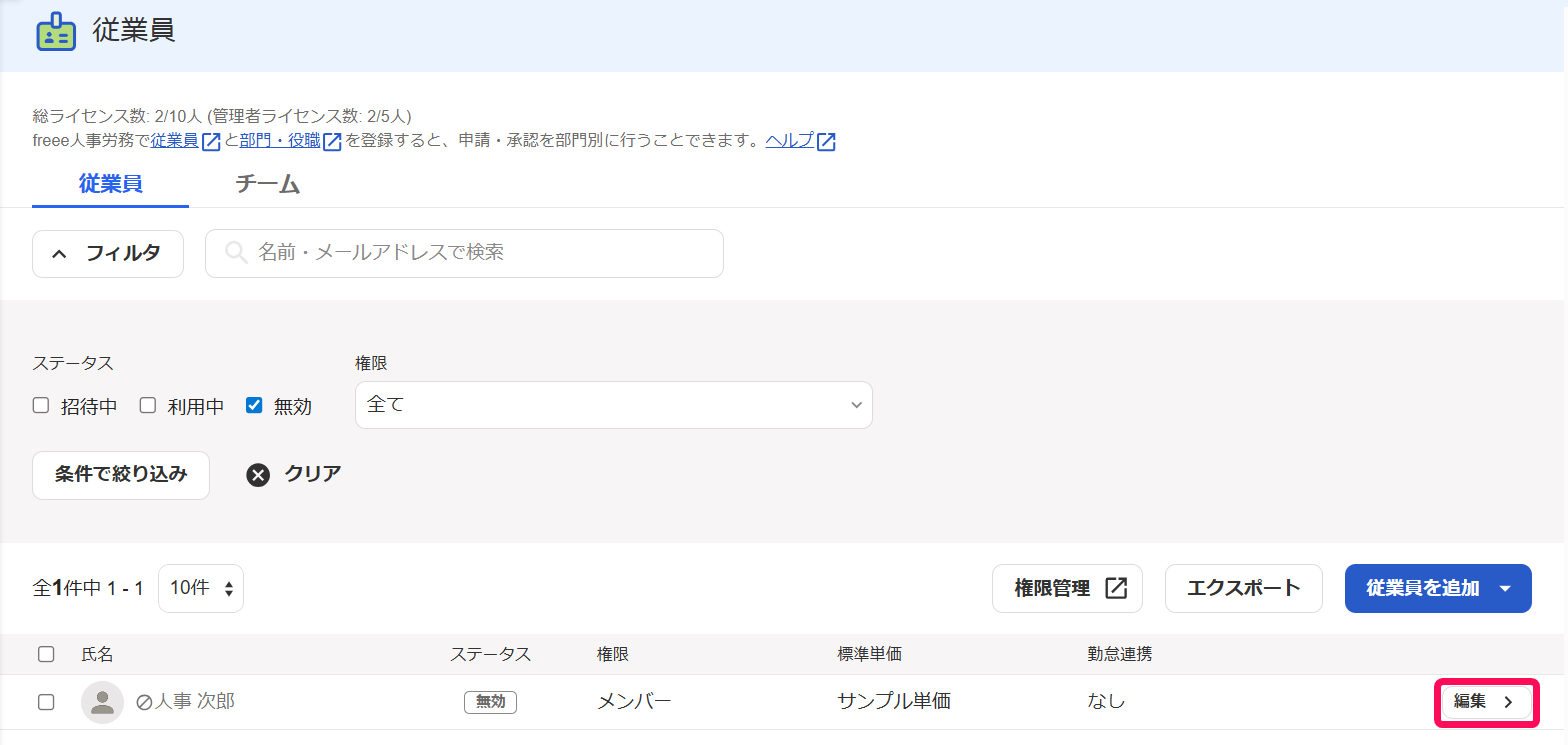The image size is (1568, 745).
Task: Click the なし value in the 勤怠連携 column
Action: 1106,702
